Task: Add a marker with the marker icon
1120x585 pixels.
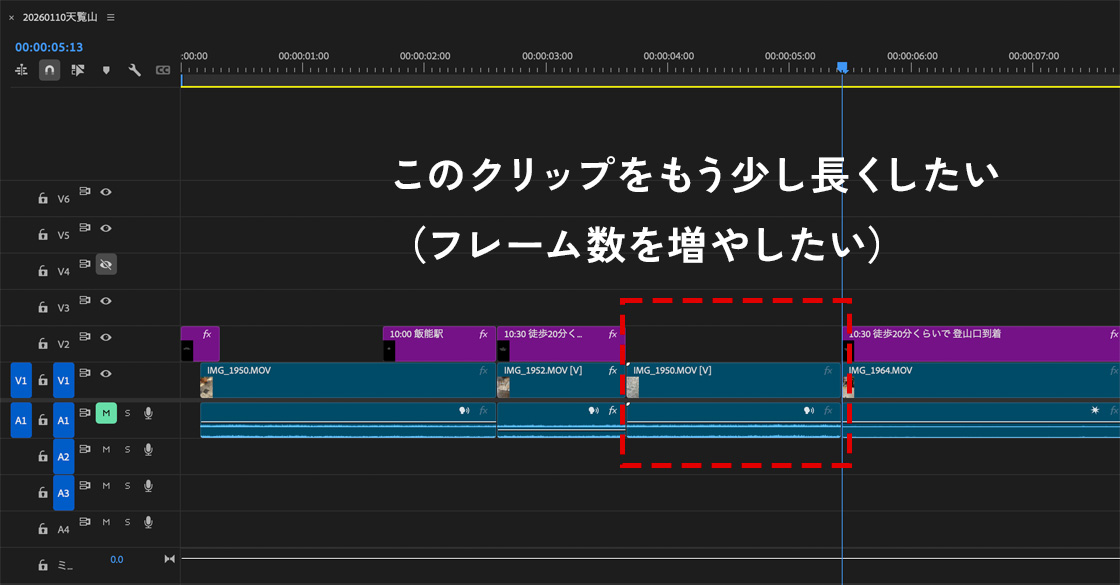Action: click(x=106, y=70)
